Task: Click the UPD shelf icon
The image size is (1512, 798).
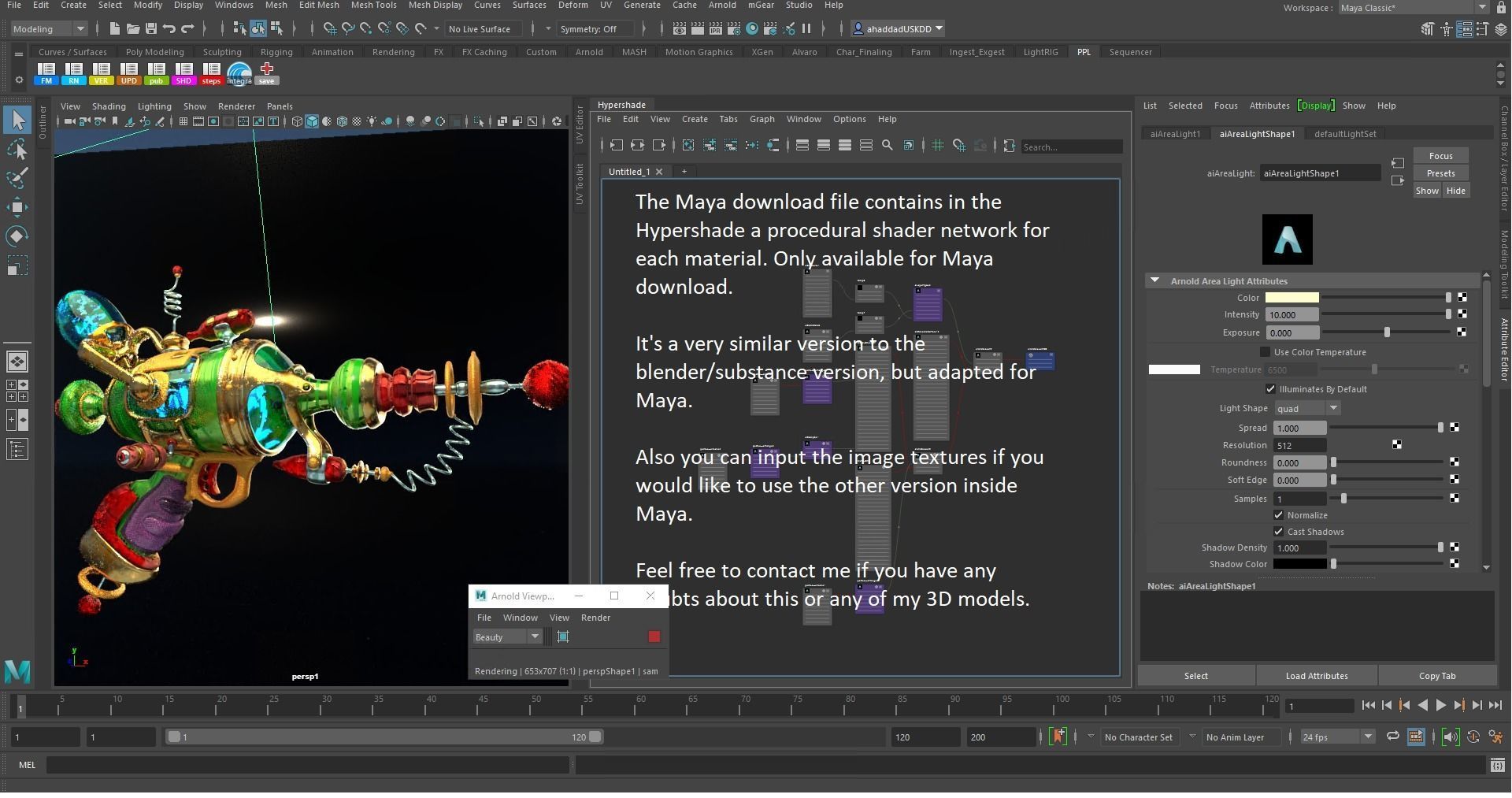Action: point(129,74)
